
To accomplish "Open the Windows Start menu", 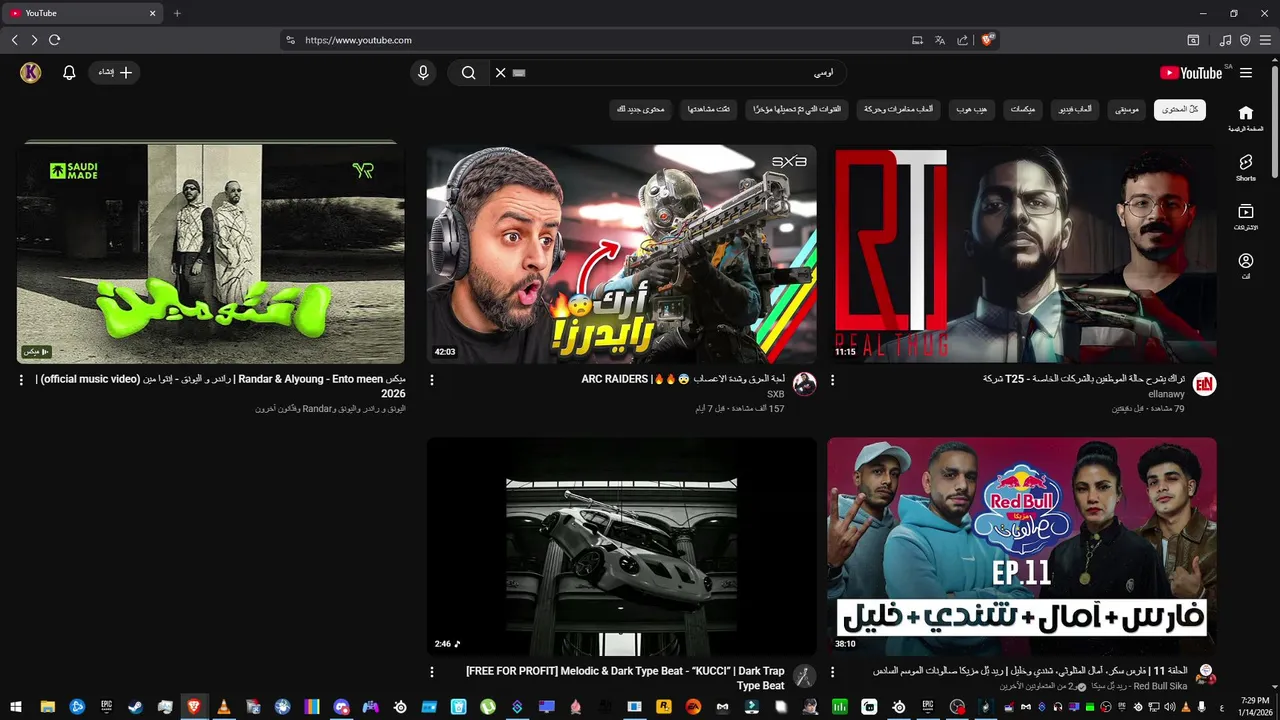I will [x=16, y=707].
